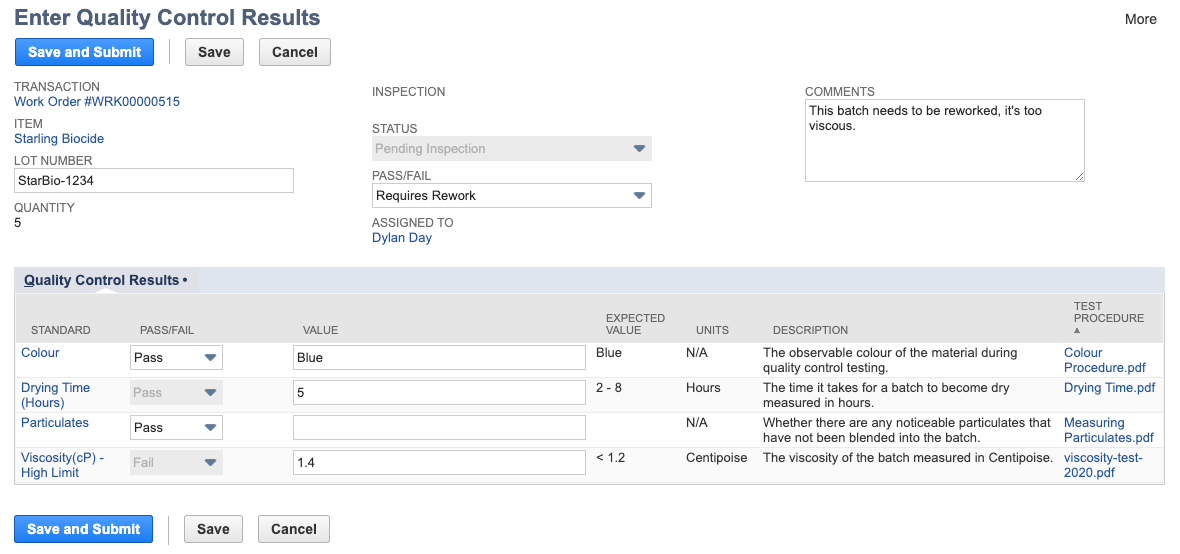This screenshot has height=554, width=1180.
Task: Expand the Particulates row Pass/Fail dropdown
Action: point(176,428)
